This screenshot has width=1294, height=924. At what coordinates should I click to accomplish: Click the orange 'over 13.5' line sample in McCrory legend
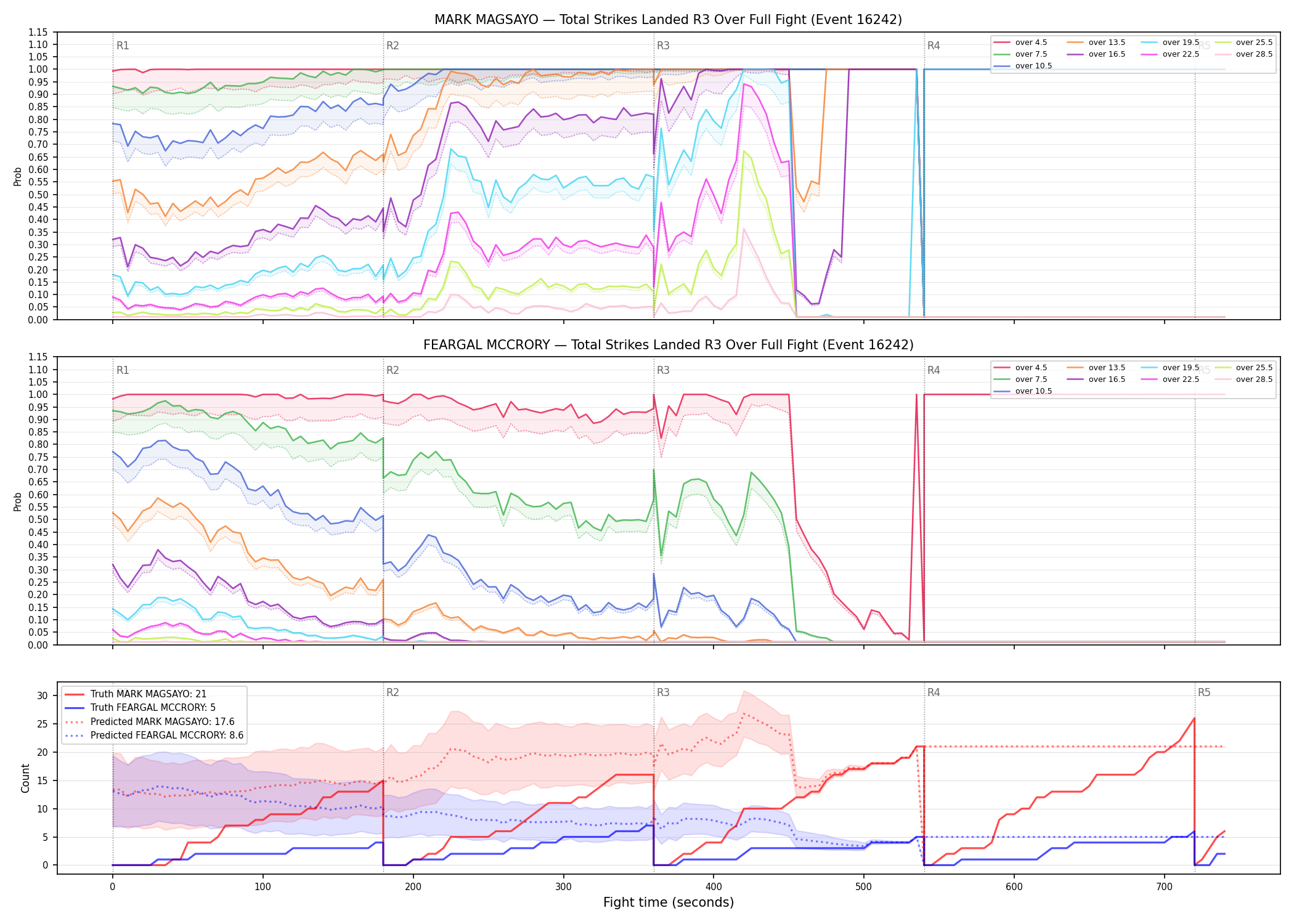pyautogui.click(x=1076, y=368)
